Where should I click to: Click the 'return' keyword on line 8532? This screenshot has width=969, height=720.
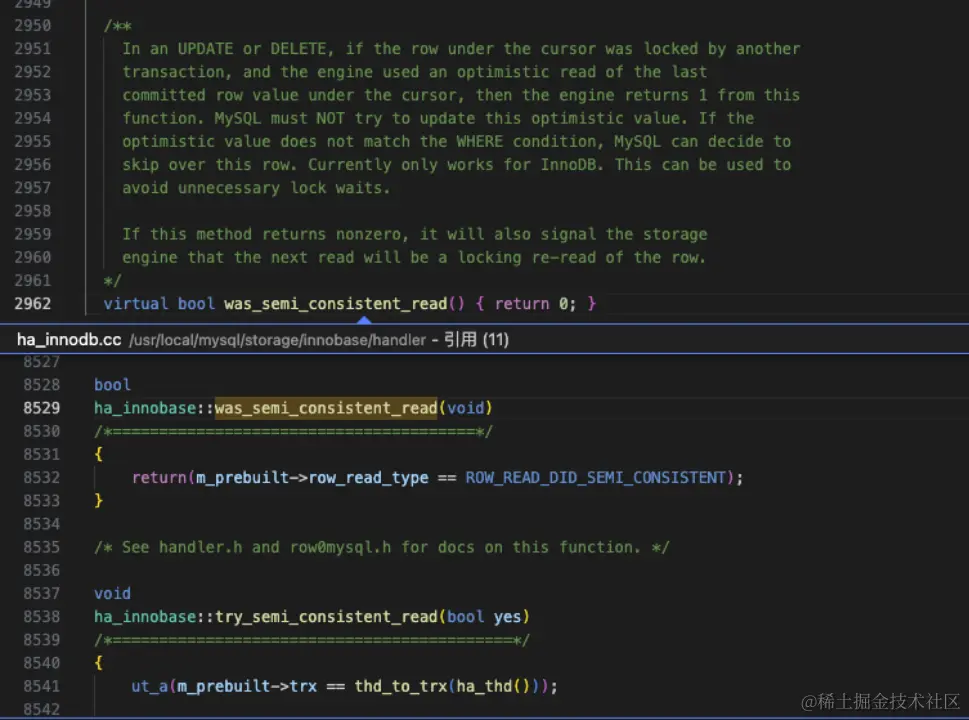coord(159,478)
